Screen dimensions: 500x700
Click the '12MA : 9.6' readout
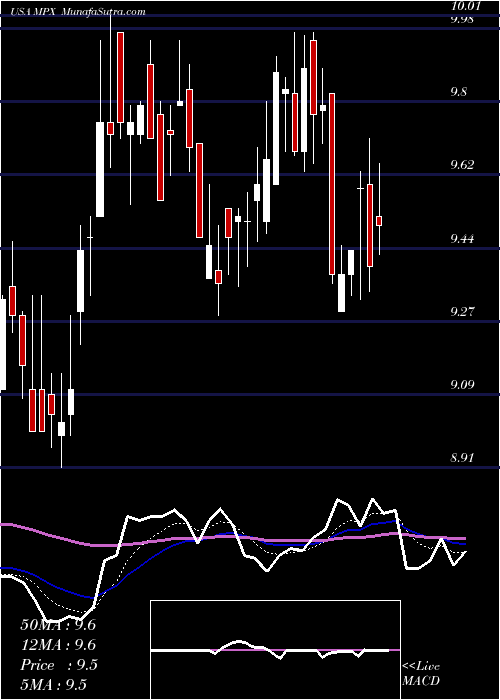tap(58, 645)
